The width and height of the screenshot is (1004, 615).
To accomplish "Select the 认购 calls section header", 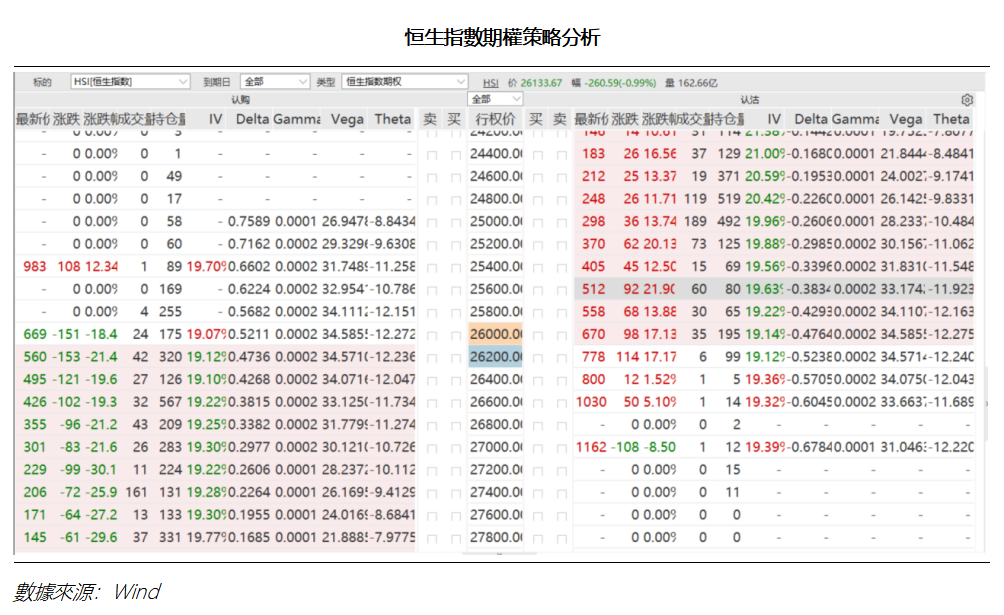I will (241, 100).
